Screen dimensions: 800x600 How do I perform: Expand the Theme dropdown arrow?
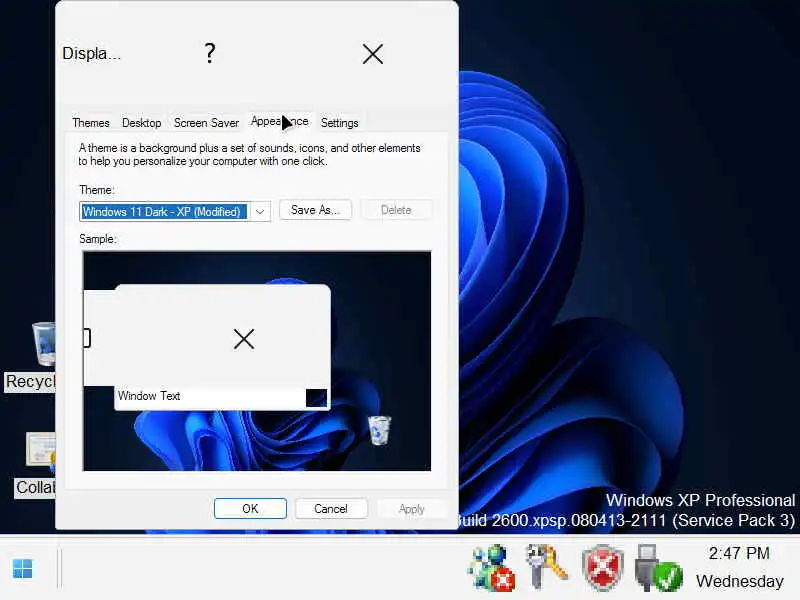[x=260, y=212]
